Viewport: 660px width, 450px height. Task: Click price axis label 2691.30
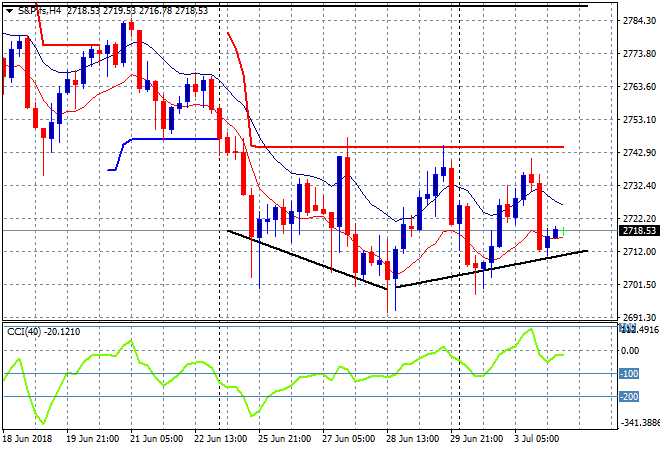pos(639,317)
